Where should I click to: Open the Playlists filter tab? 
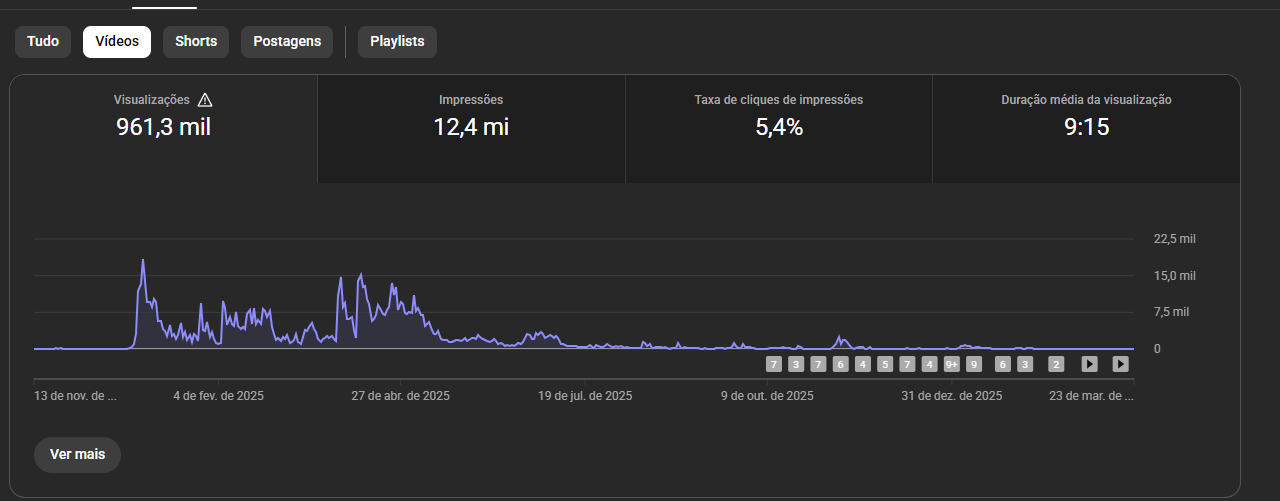pyautogui.click(x=397, y=42)
